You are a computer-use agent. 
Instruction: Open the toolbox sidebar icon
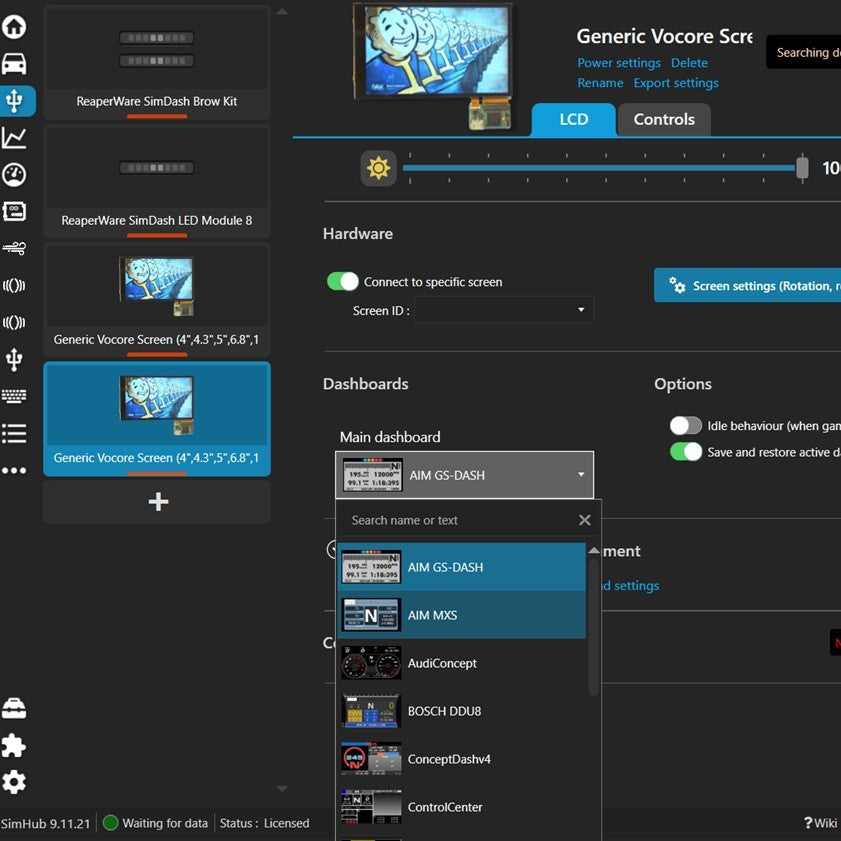pyautogui.click(x=14, y=709)
